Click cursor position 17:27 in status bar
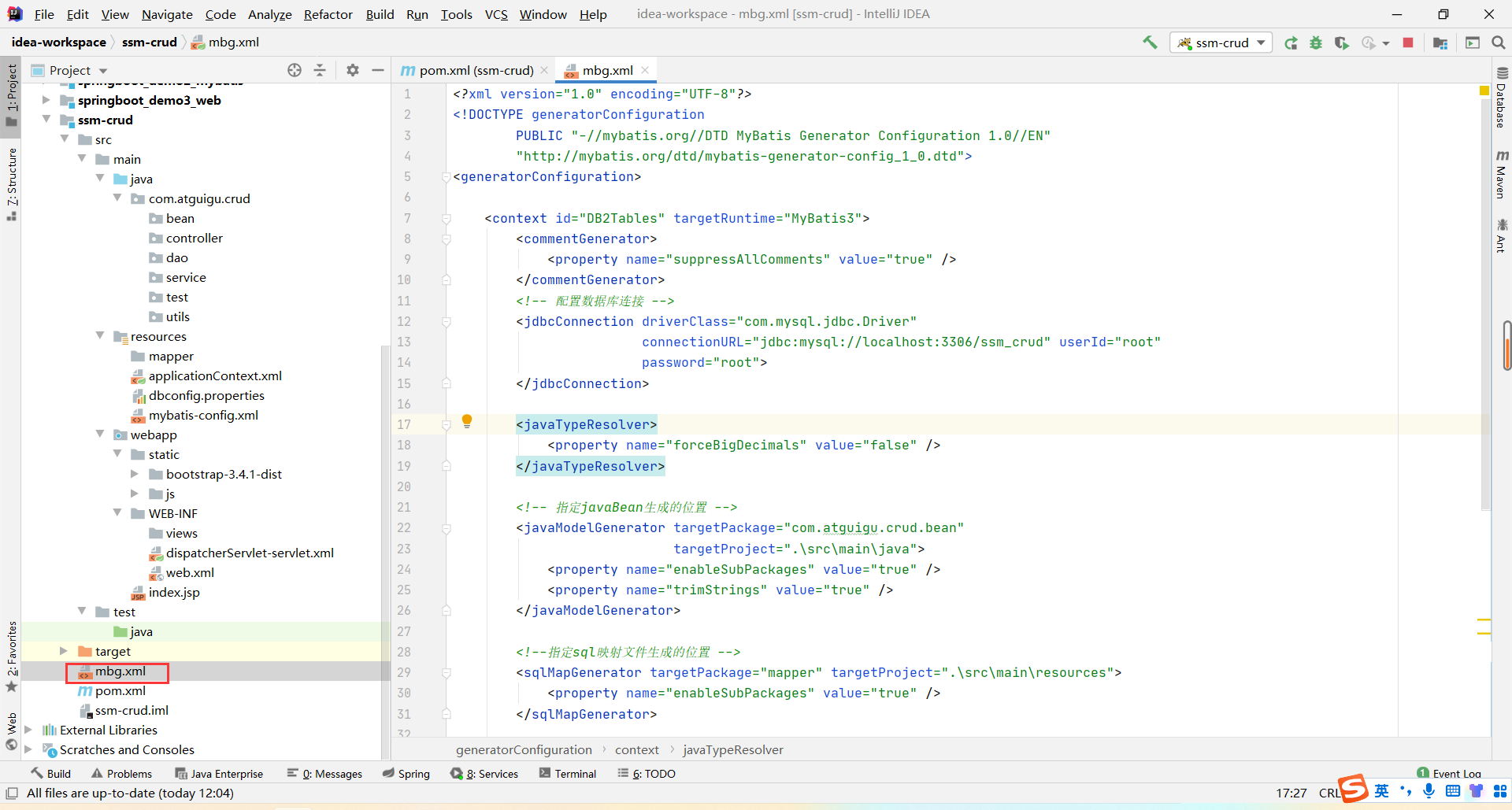1512x810 pixels. point(1291,793)
